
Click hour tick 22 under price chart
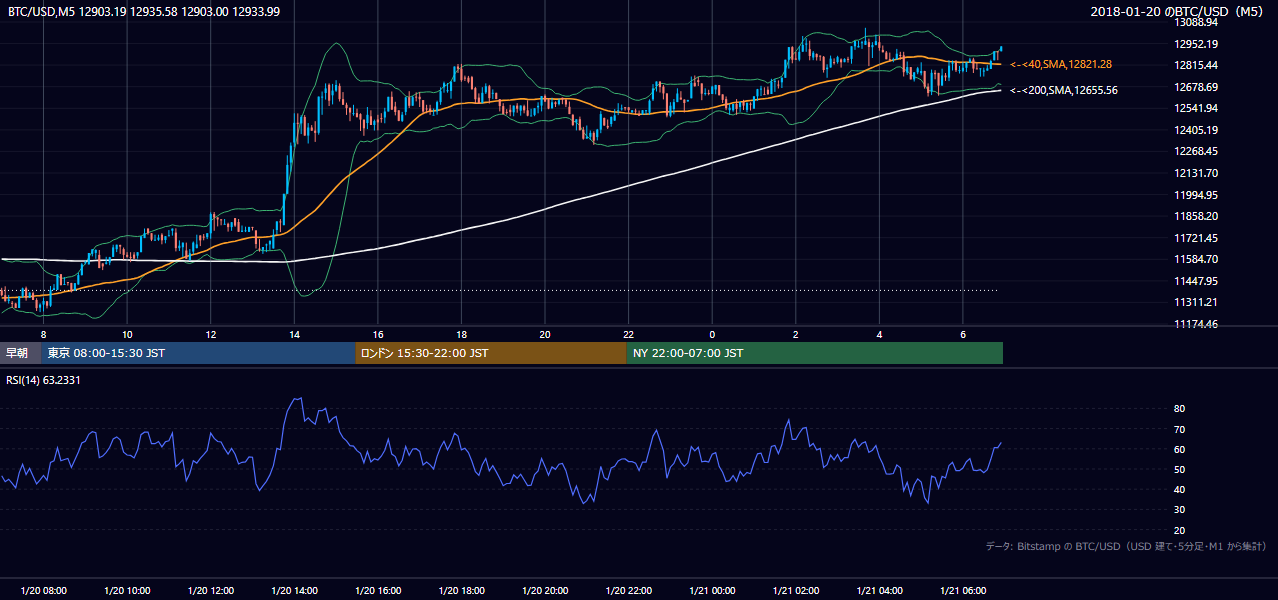(628, 334)
